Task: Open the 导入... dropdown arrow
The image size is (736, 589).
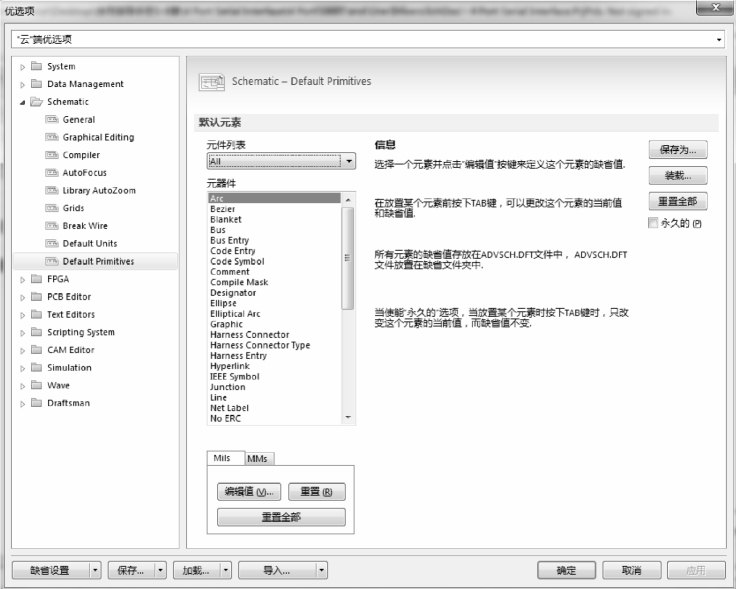Action: (321, 570)
